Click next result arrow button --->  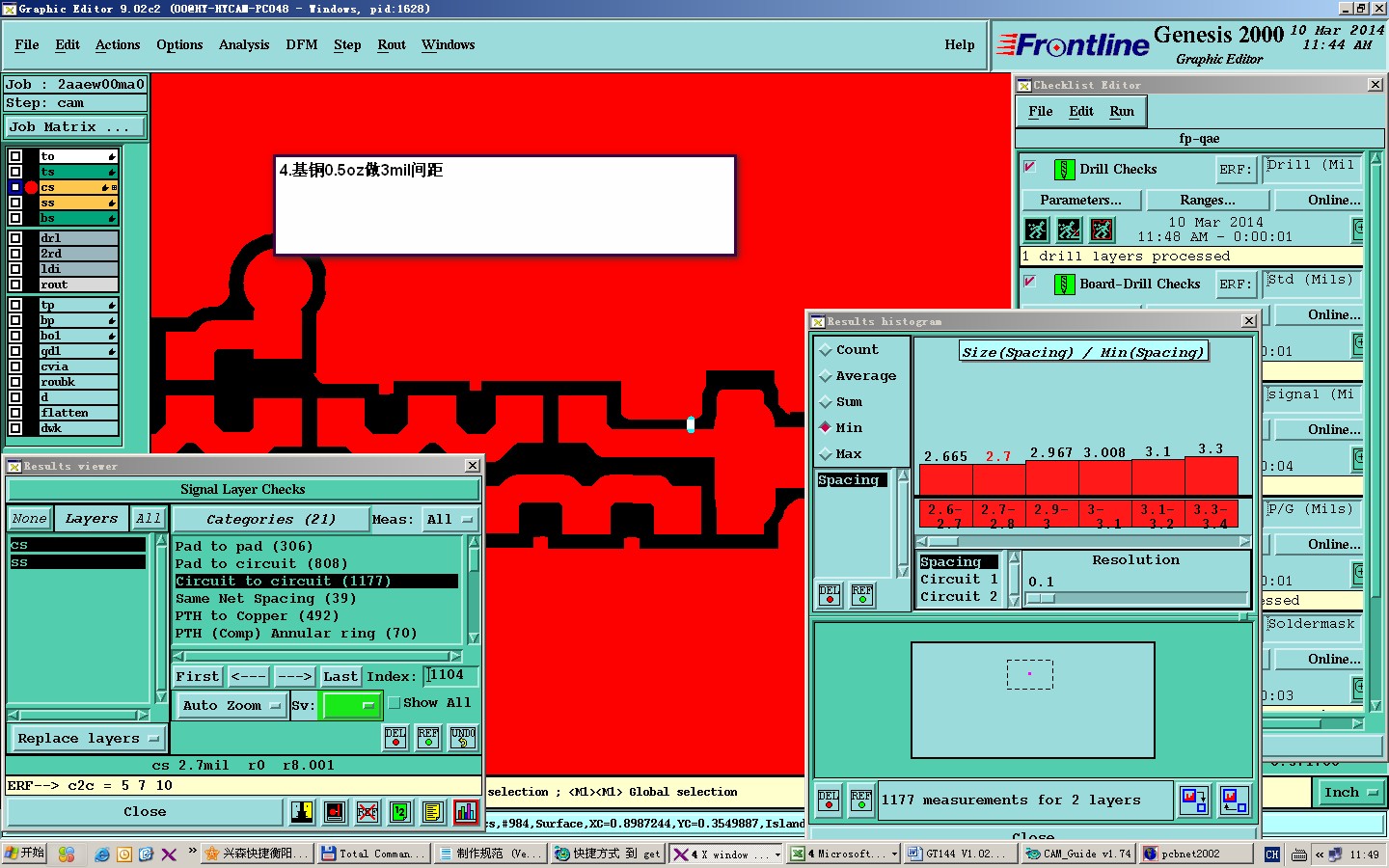click(294, 677)
